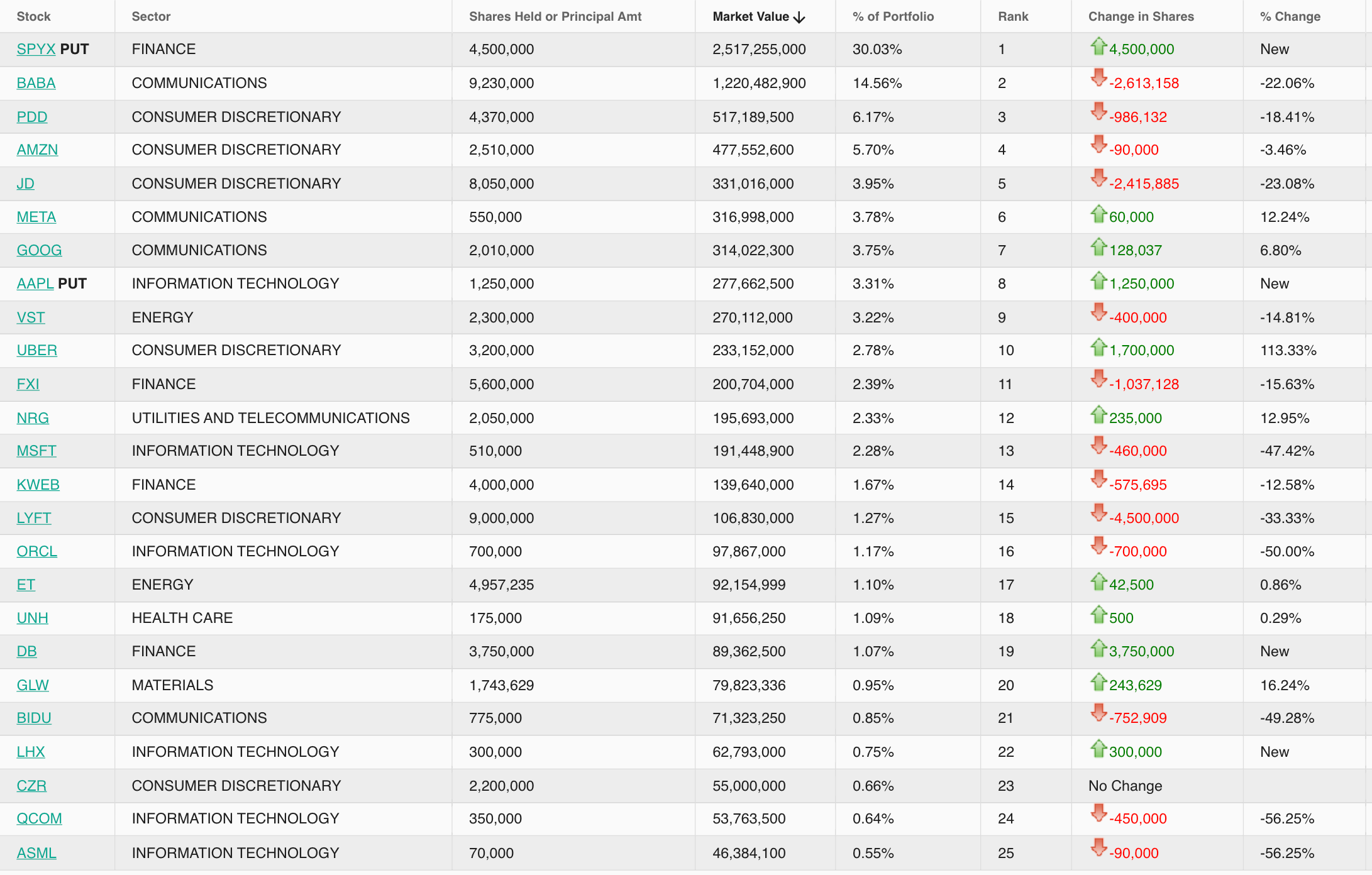Screen dimensions: 1372x875
Task: Click red down arrow in ASML row
Action: click(1098, 848)
